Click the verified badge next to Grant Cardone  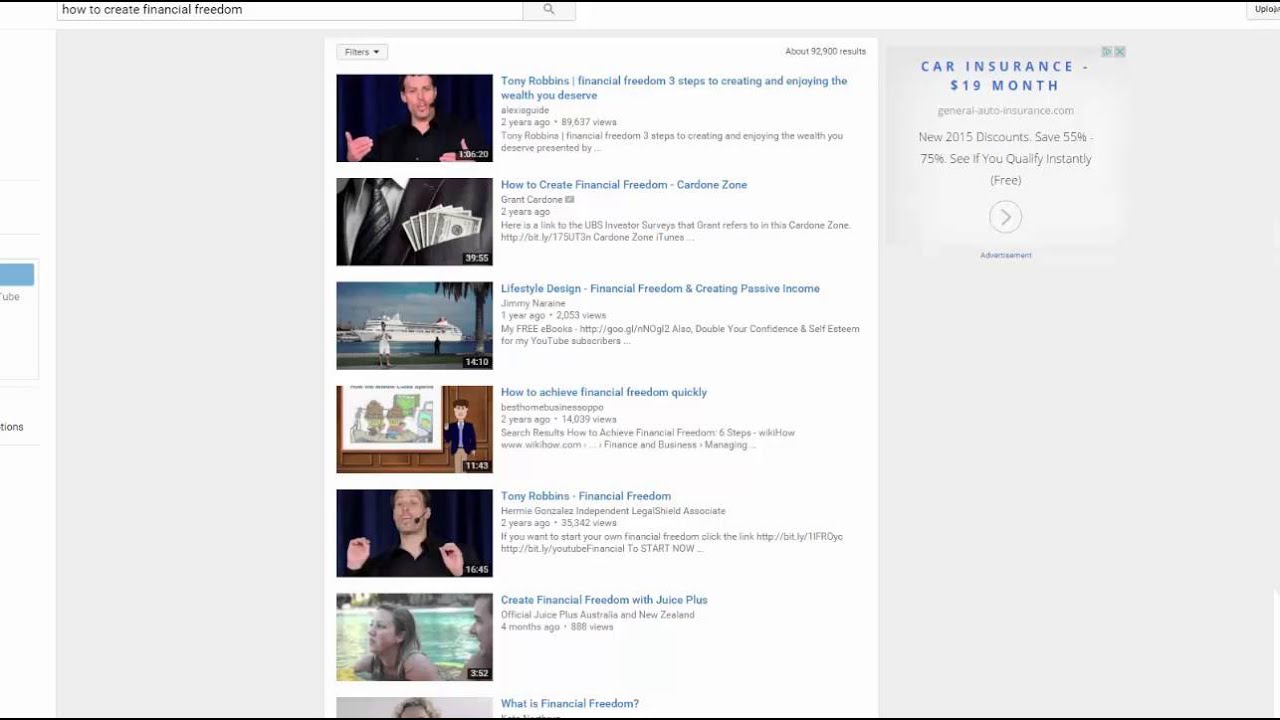[x=570, y=200]
